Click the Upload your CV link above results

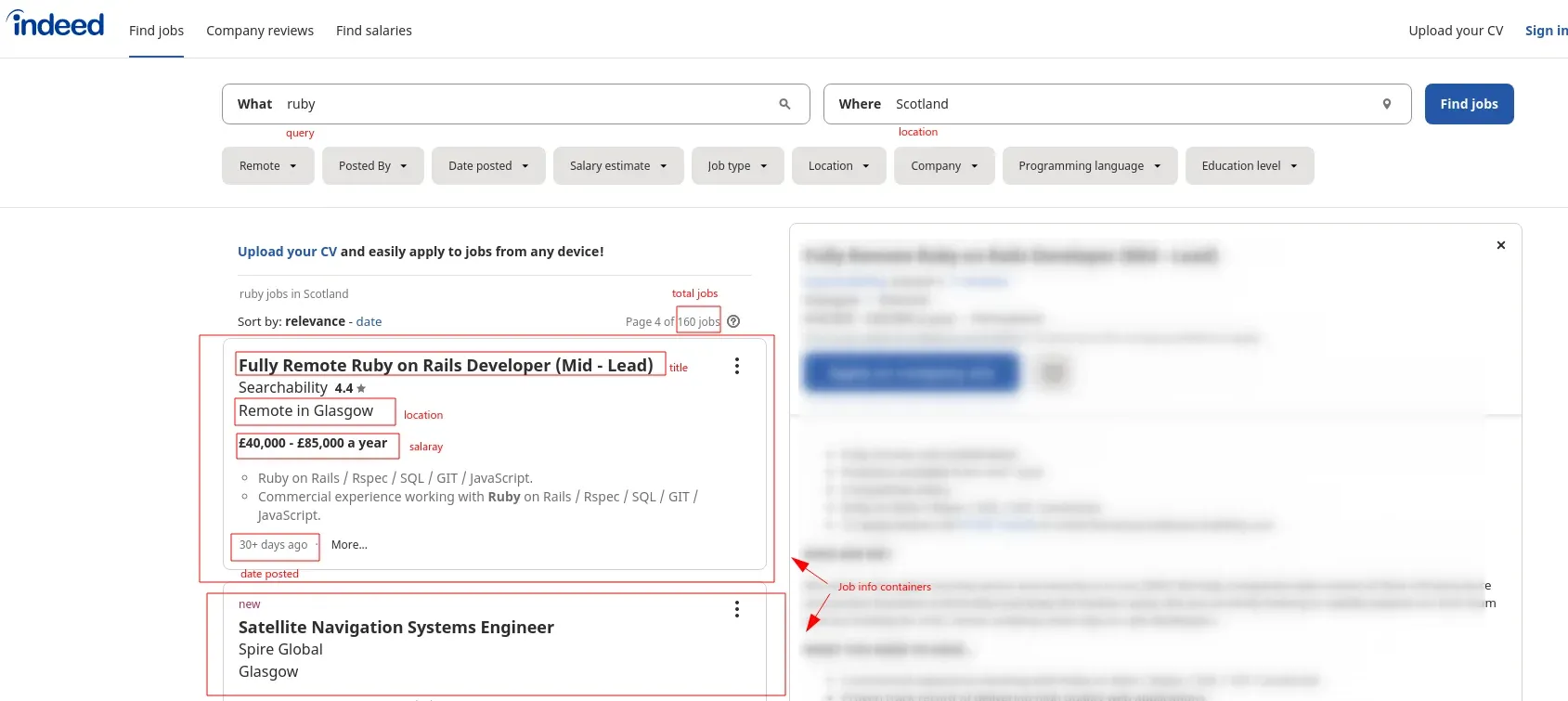[x=287, y=252]
